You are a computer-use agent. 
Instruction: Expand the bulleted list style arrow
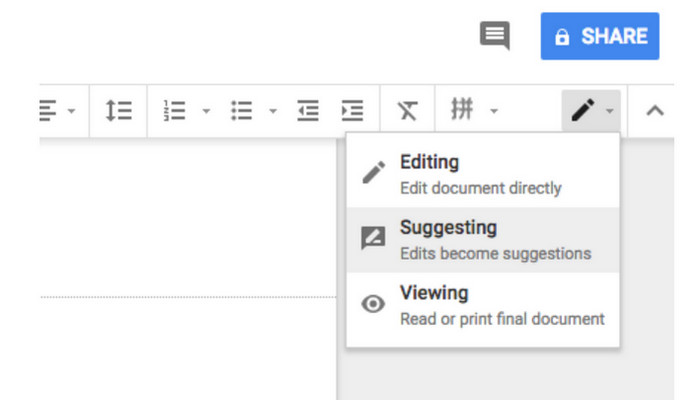point(273,111)
